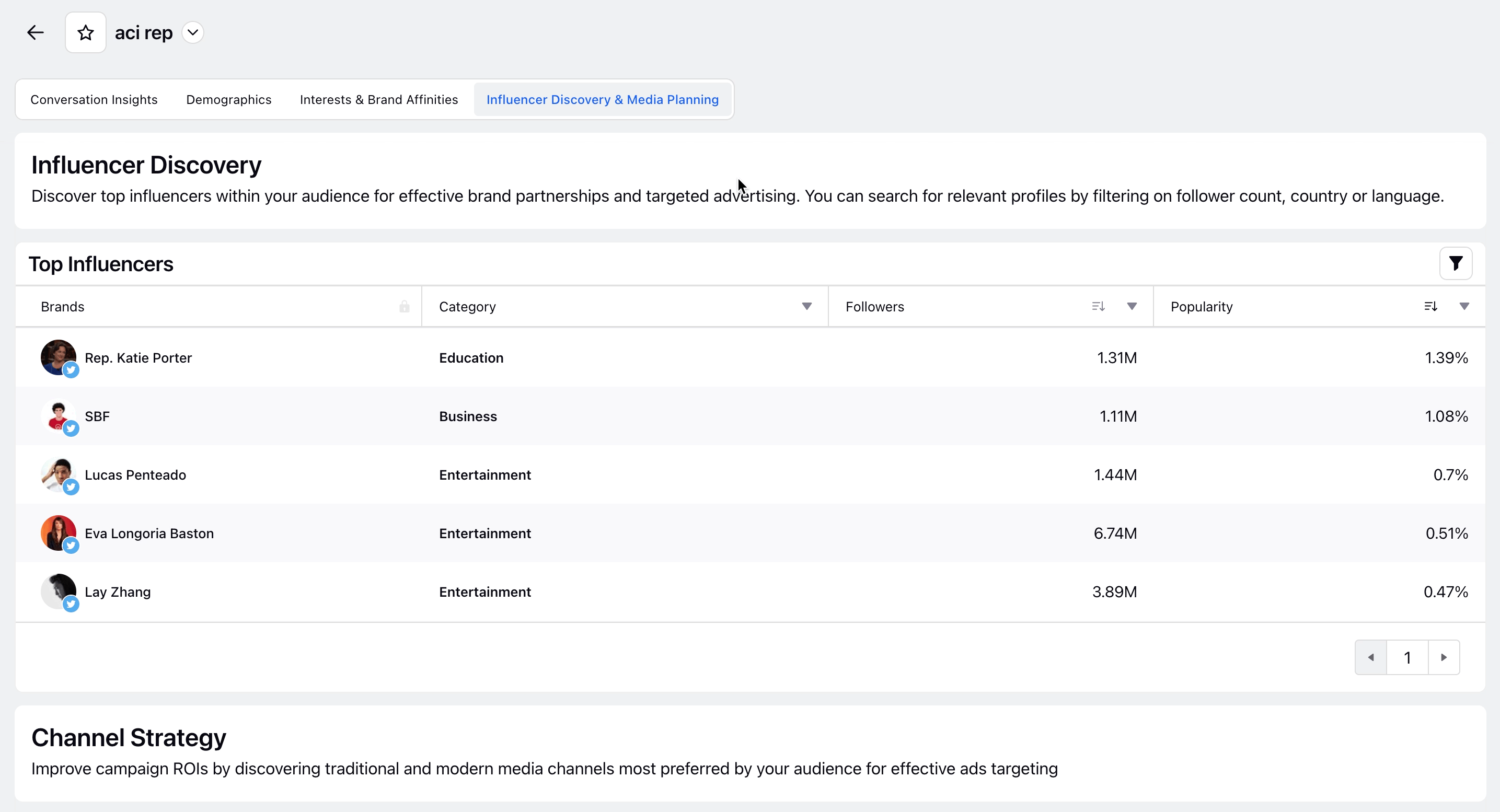
Task: Click previous page arrow in pagination
Action: coord(1372,657)
